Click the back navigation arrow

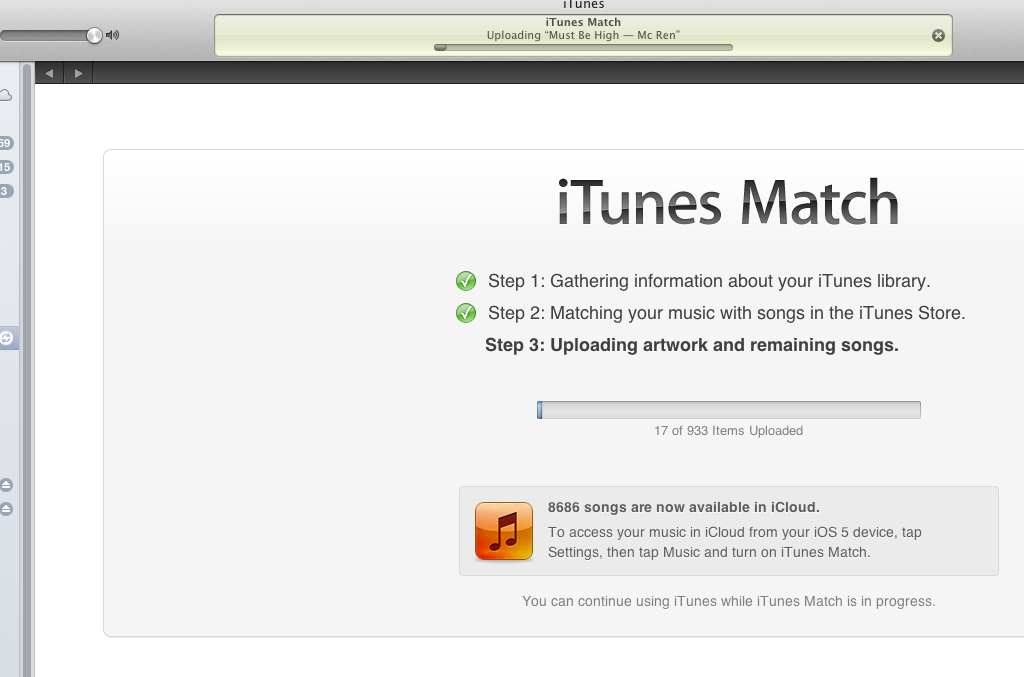(x=49, y=73)
